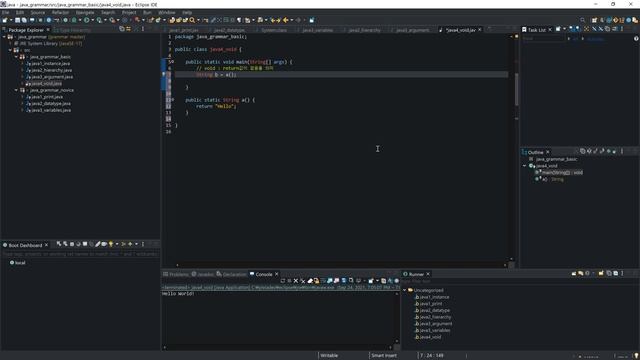This screenshot has width=640, height=360.
Task: Collapse the src folder node
Action: pyautogui.click(x=10, y=50)
